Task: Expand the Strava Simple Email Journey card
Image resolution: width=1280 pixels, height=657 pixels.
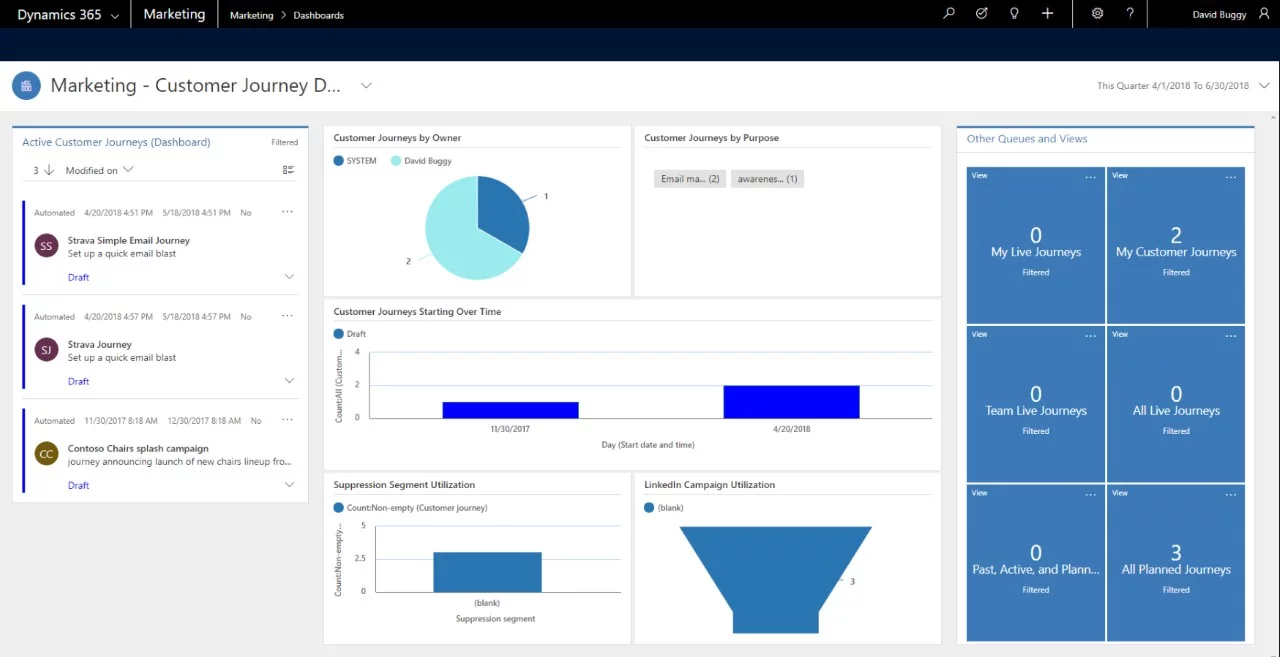Action: tap(289, 277)
